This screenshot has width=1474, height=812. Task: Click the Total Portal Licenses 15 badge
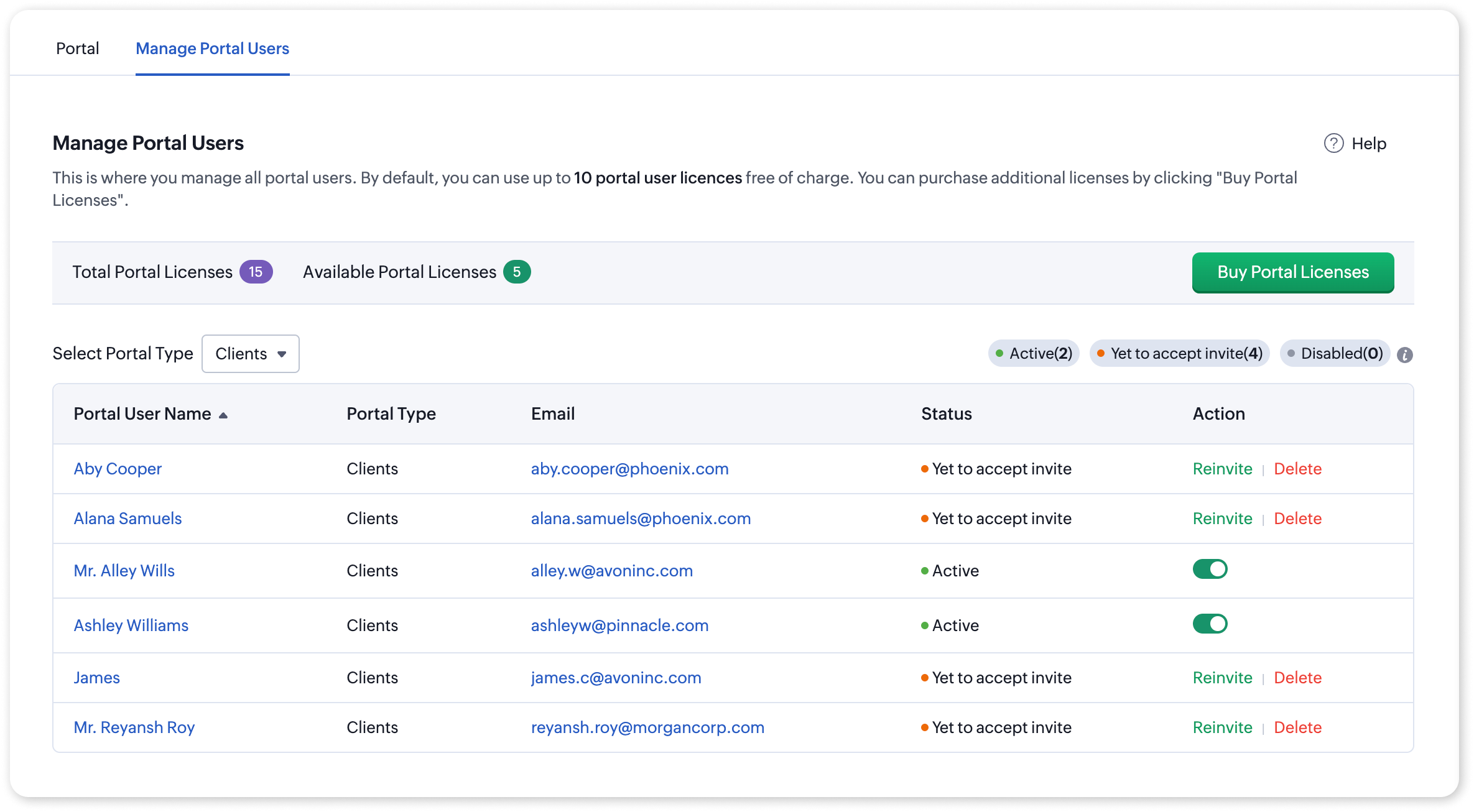point(256,272)
